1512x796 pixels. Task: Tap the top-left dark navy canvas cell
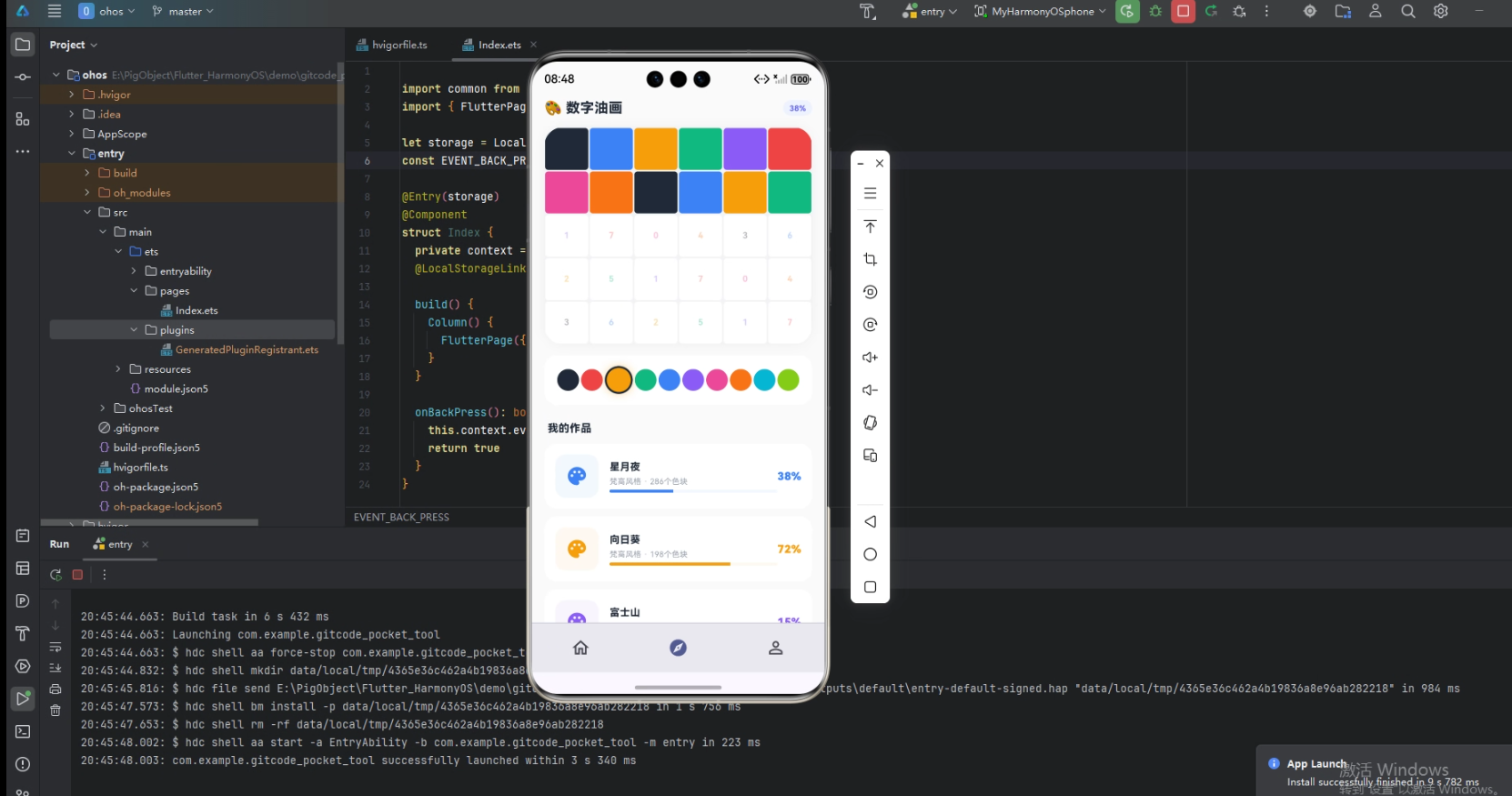point(566,148)
